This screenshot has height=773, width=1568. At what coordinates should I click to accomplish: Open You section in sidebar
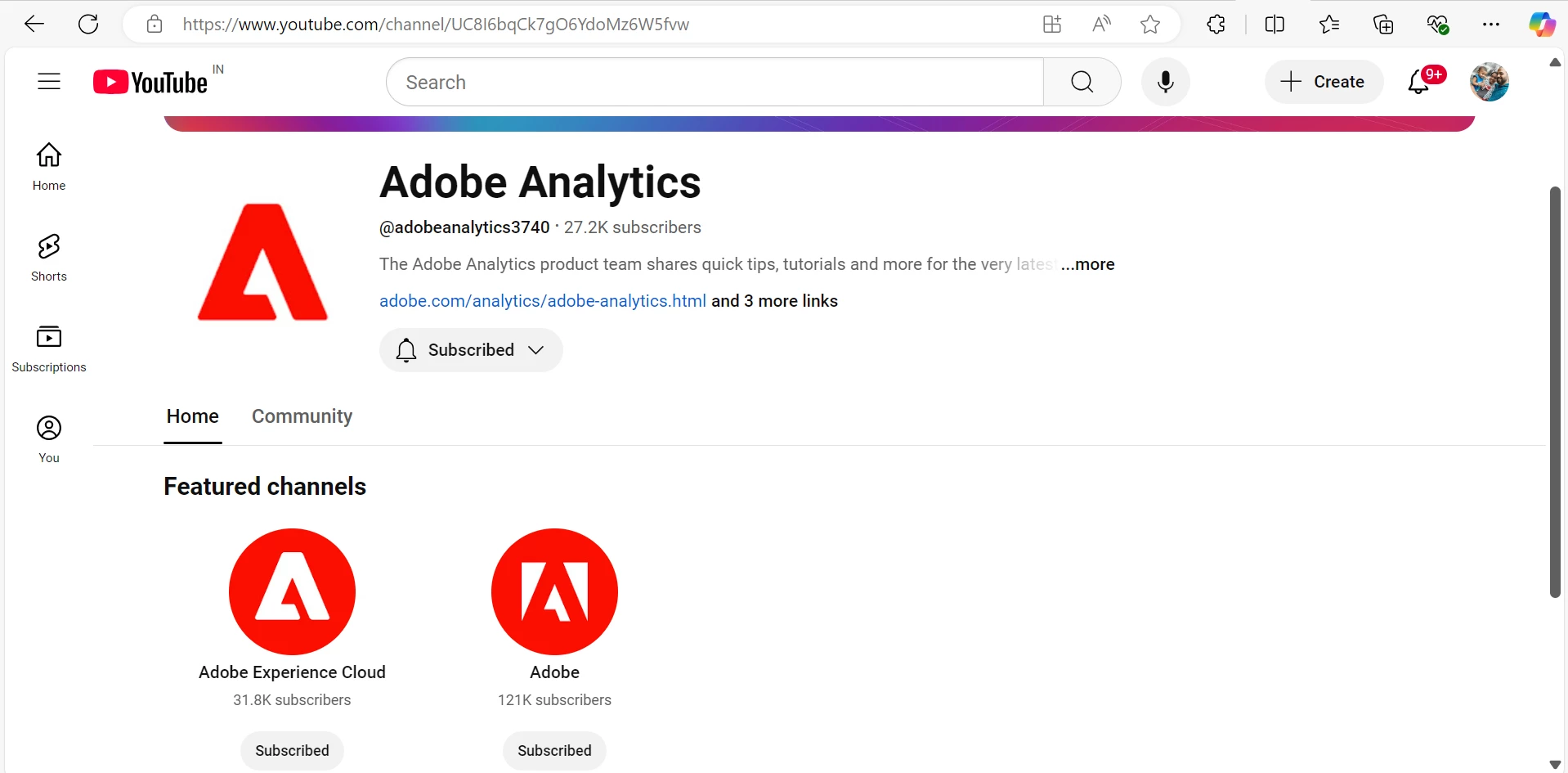[49, 439]
